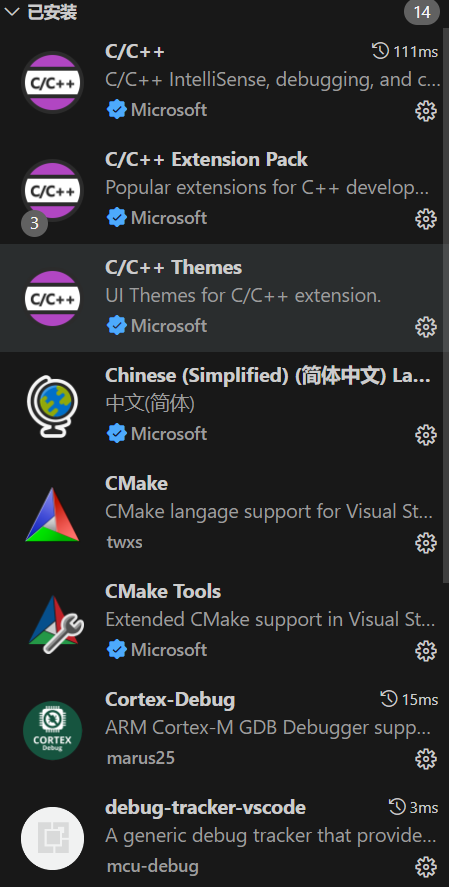This screenshot has width=449, height=887.
Task: Open manage gear for debug-tracker-vscode
Action: point(426,867)
